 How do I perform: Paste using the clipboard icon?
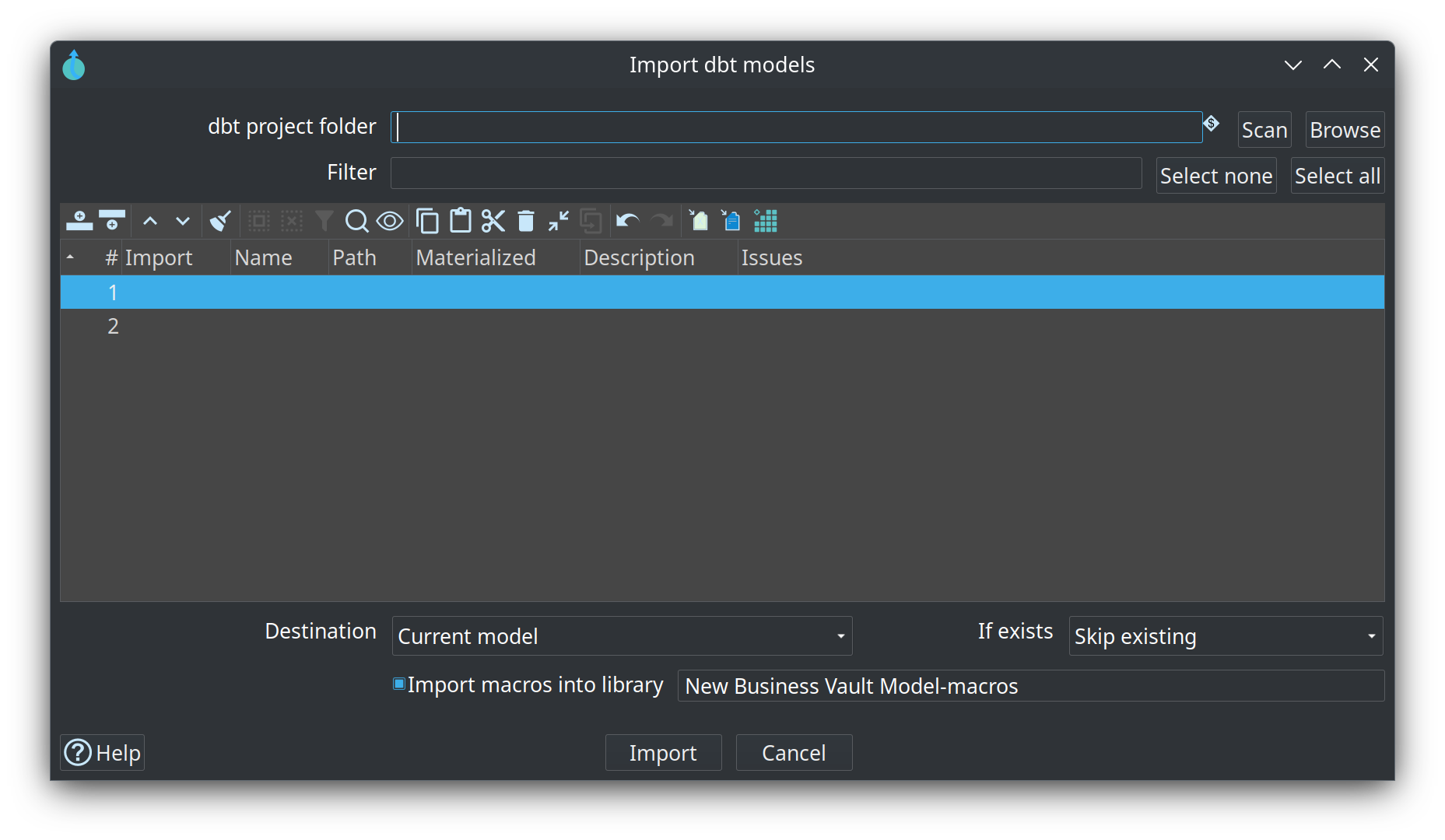(461, 221)
